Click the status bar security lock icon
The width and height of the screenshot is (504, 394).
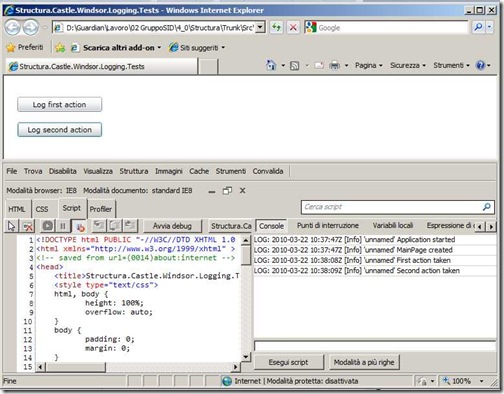tap(422, 381)
